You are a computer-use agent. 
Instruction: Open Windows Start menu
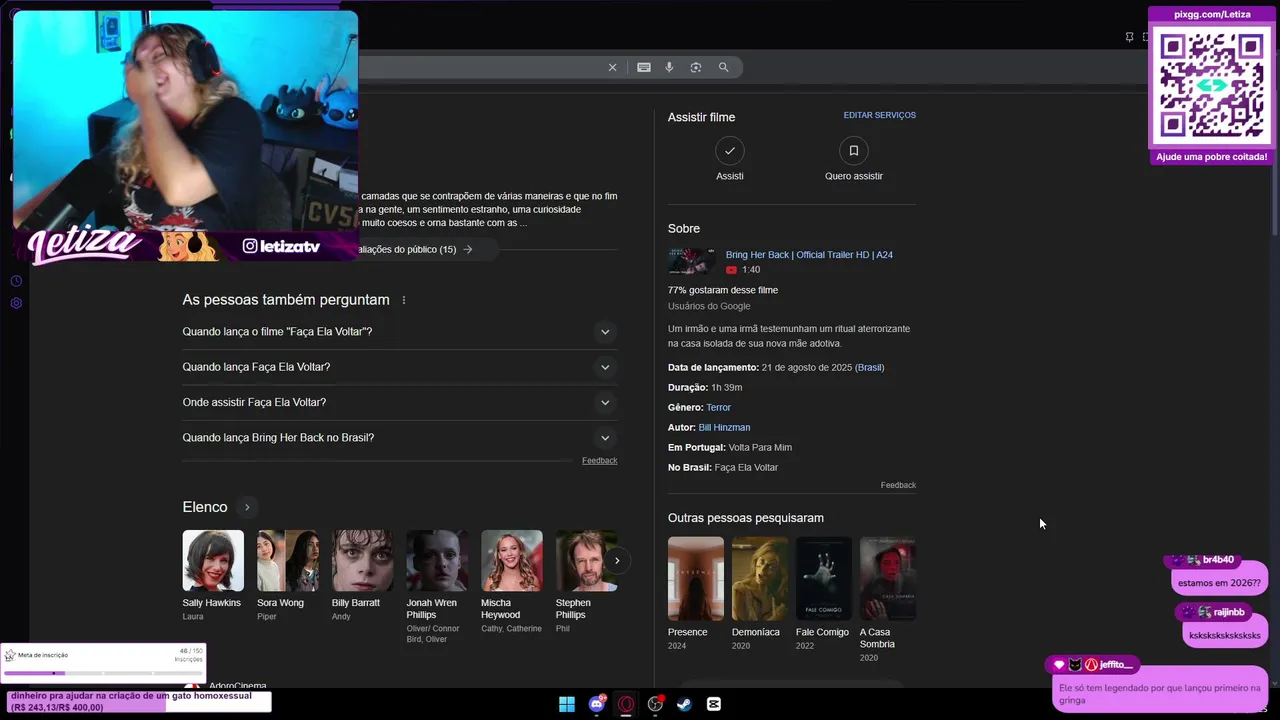pos(567,704)
